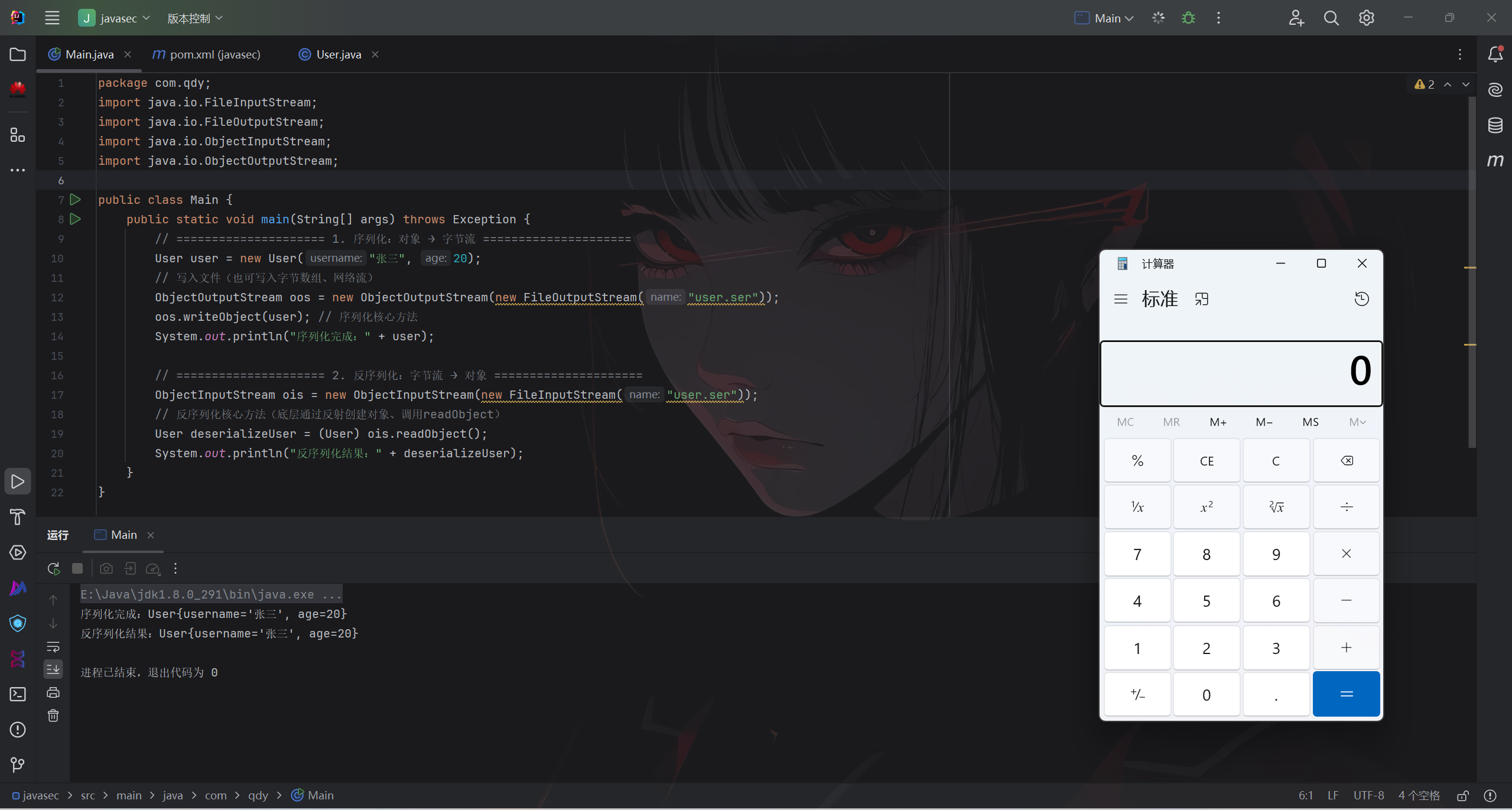Open the Terminal tool window icon
Viewport: 1512px width, 810px height.
pos(18,694)
